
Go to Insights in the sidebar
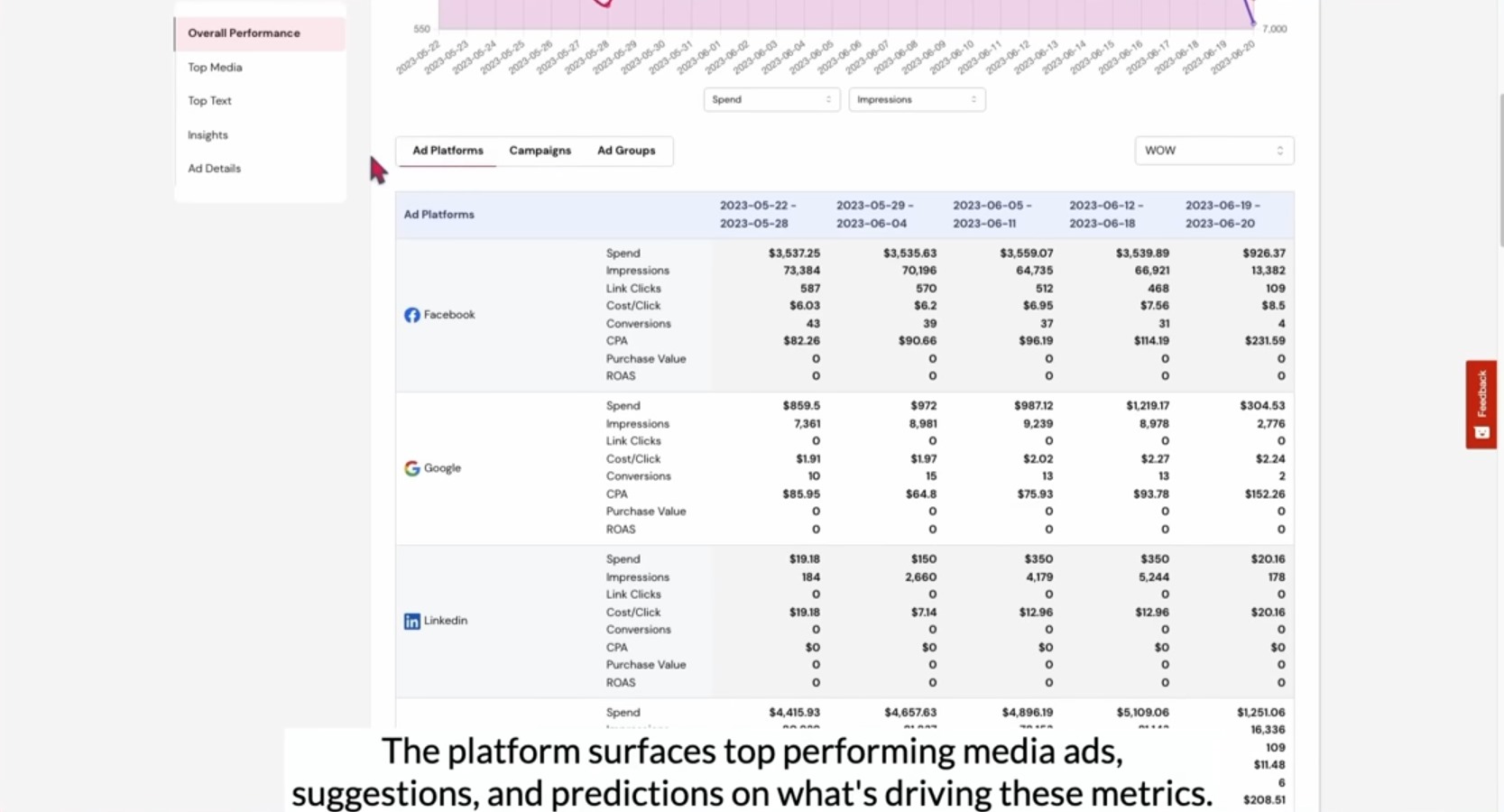point(208,135)
